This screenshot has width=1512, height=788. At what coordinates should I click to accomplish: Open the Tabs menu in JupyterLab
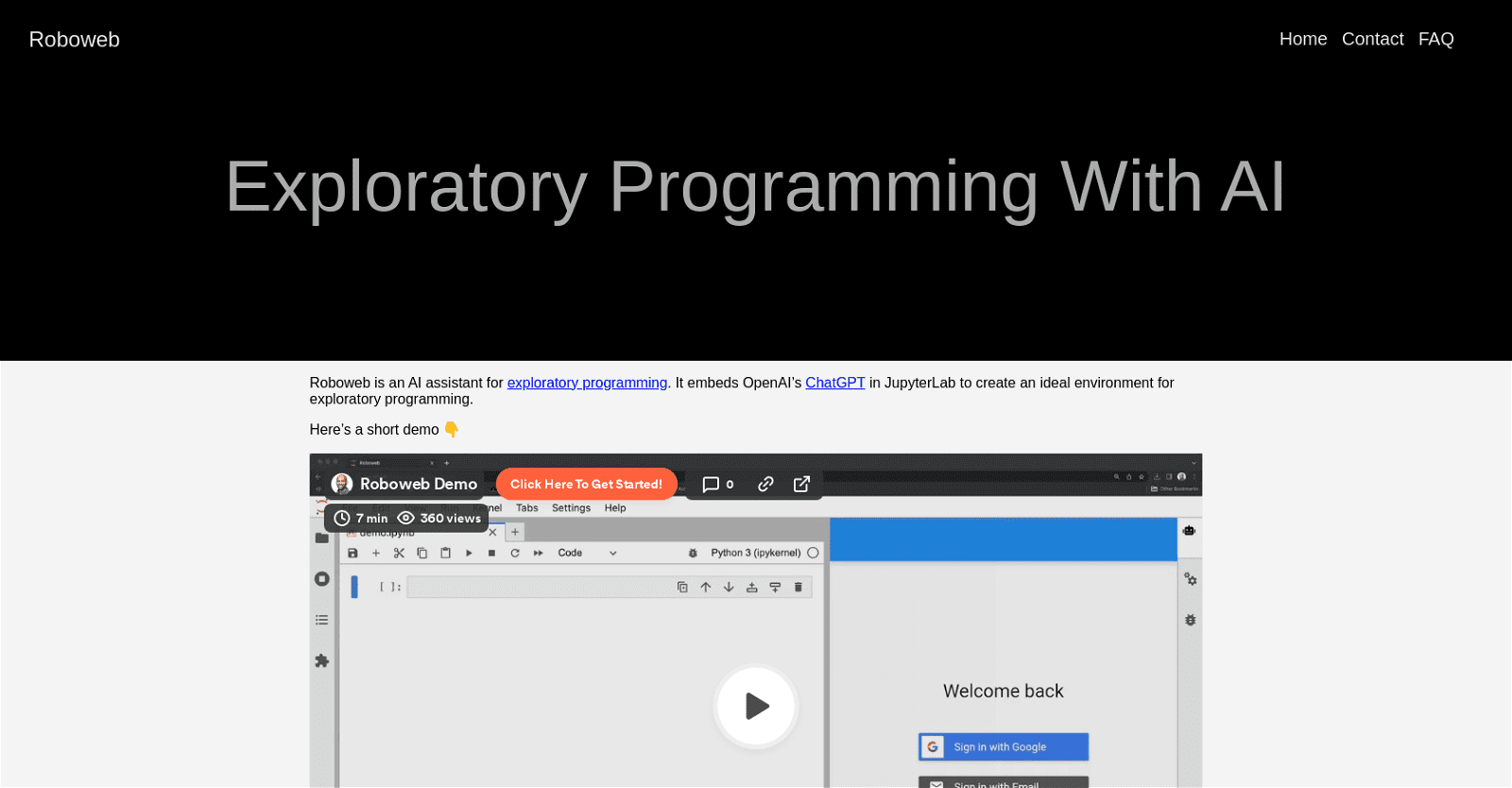[526, 508]
